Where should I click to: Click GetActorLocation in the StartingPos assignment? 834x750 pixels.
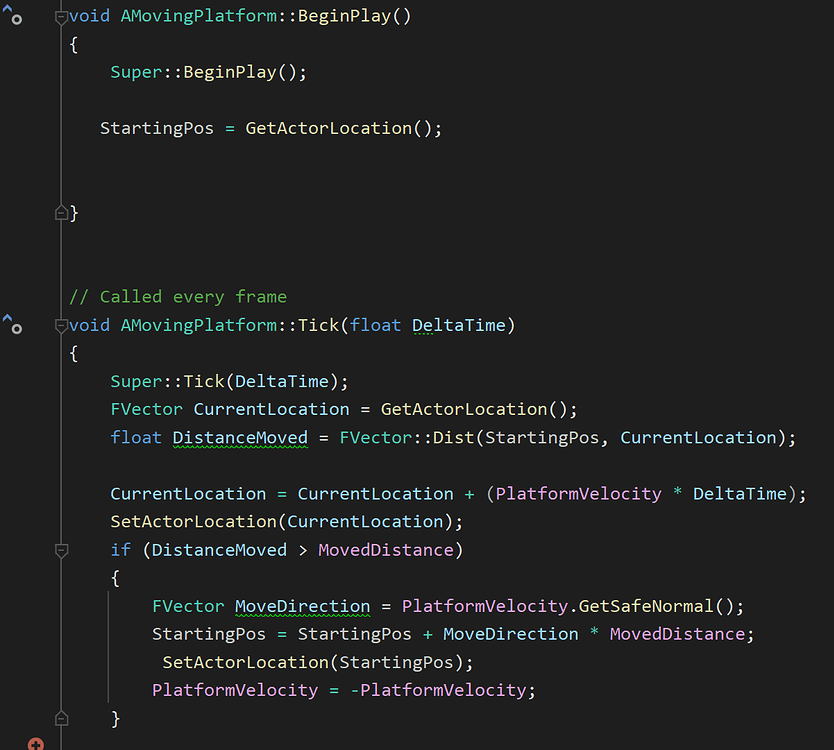(x=329, y=128)
